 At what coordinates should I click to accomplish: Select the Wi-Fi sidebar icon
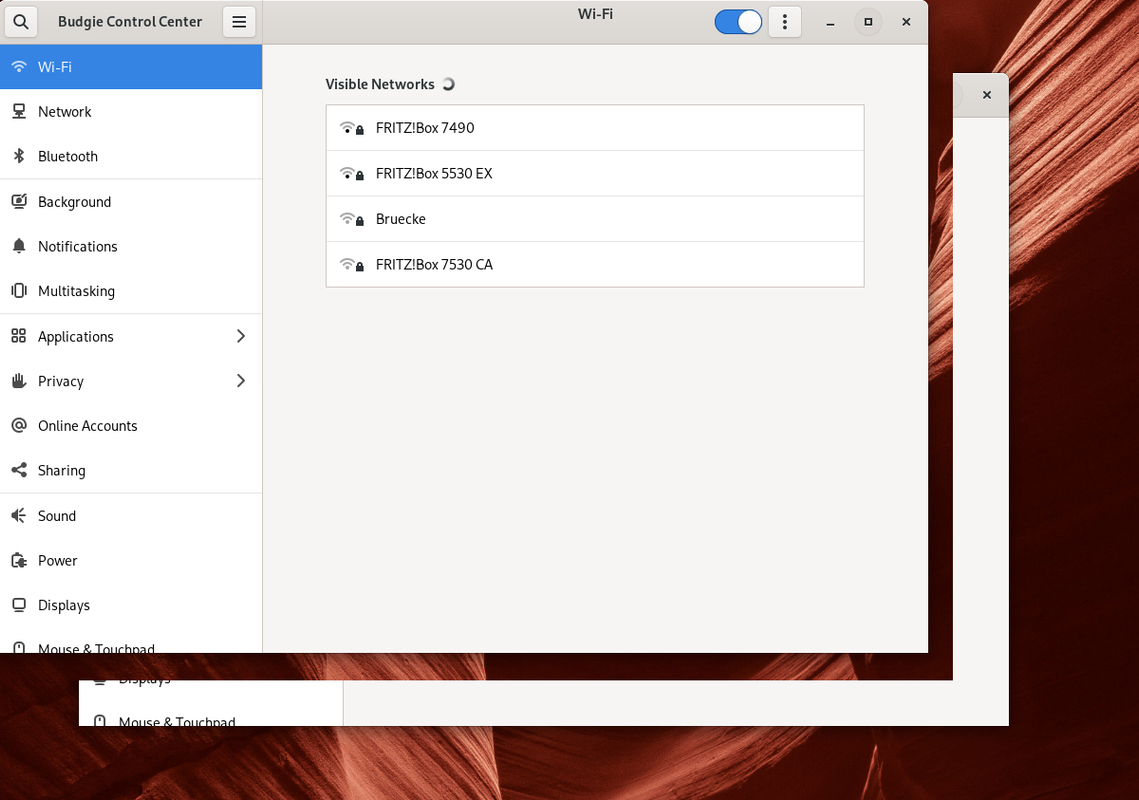pos(20,67)
